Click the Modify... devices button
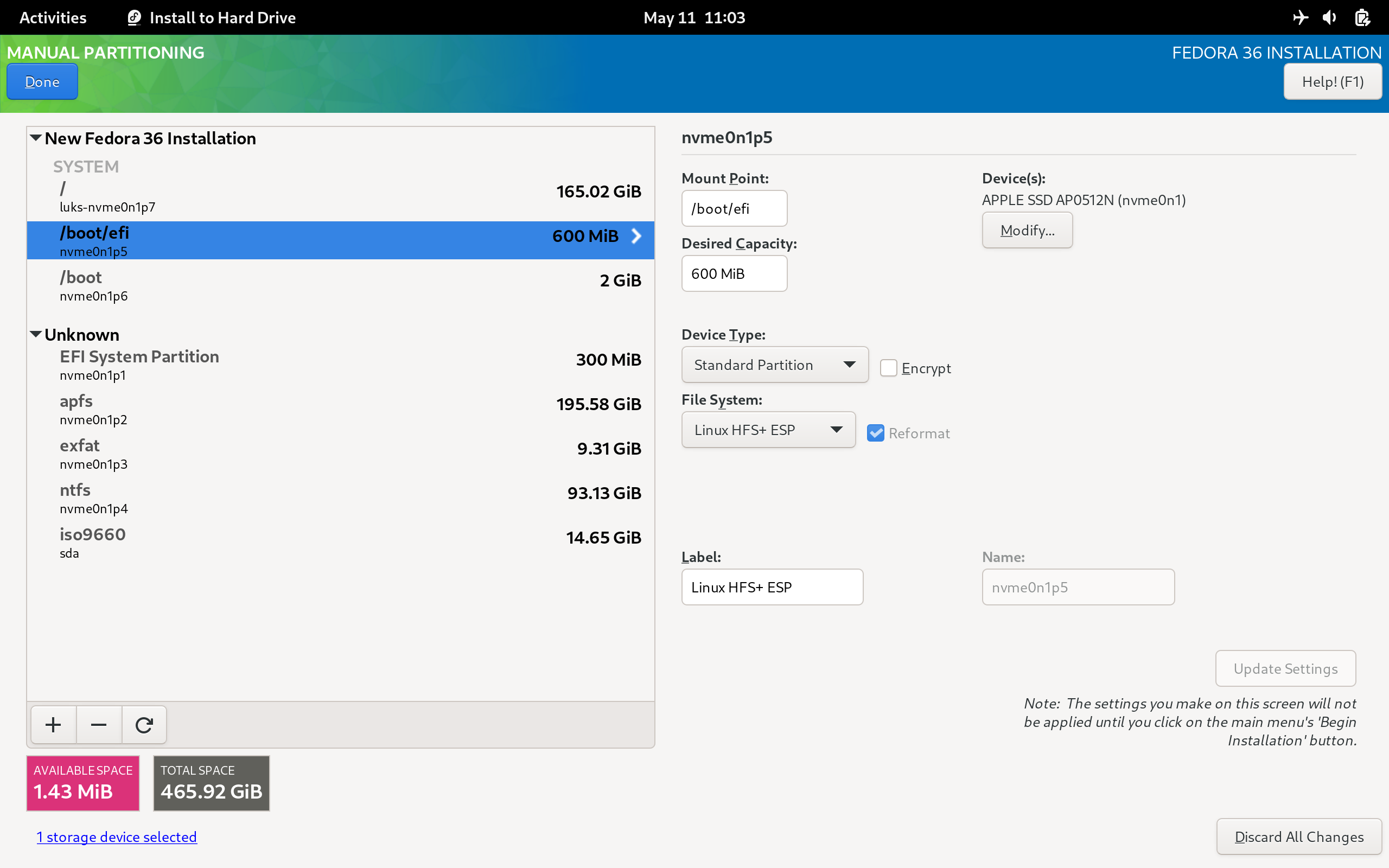 click(x=1027, y=230)
